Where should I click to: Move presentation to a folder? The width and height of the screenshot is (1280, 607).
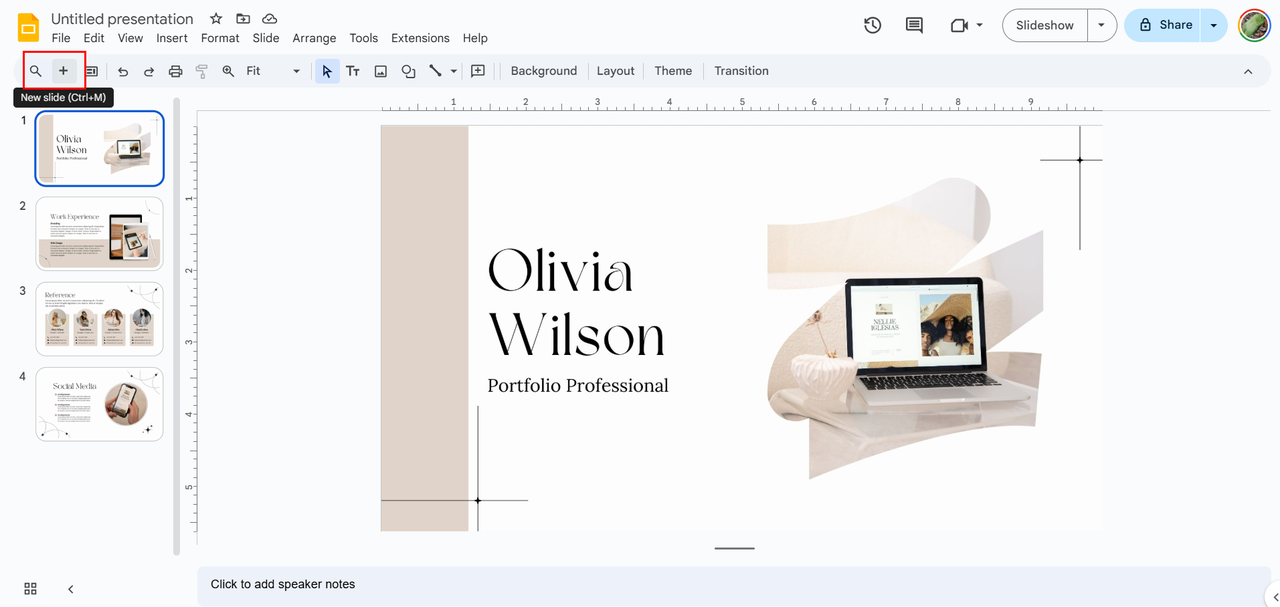pos(243,19)
